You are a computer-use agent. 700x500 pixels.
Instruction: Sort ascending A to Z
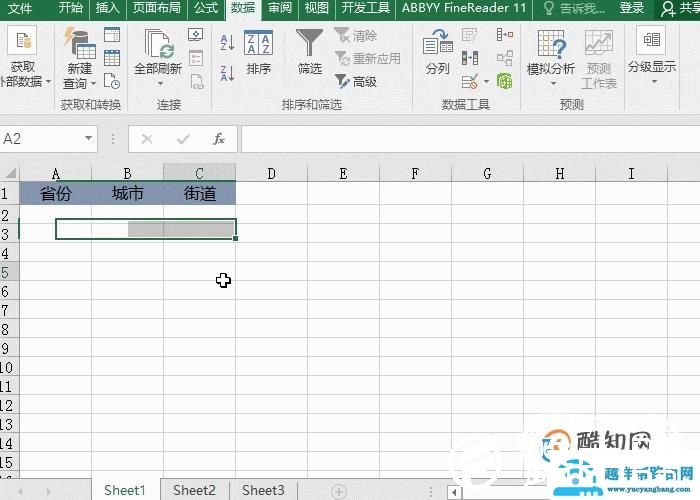(227, 43)
